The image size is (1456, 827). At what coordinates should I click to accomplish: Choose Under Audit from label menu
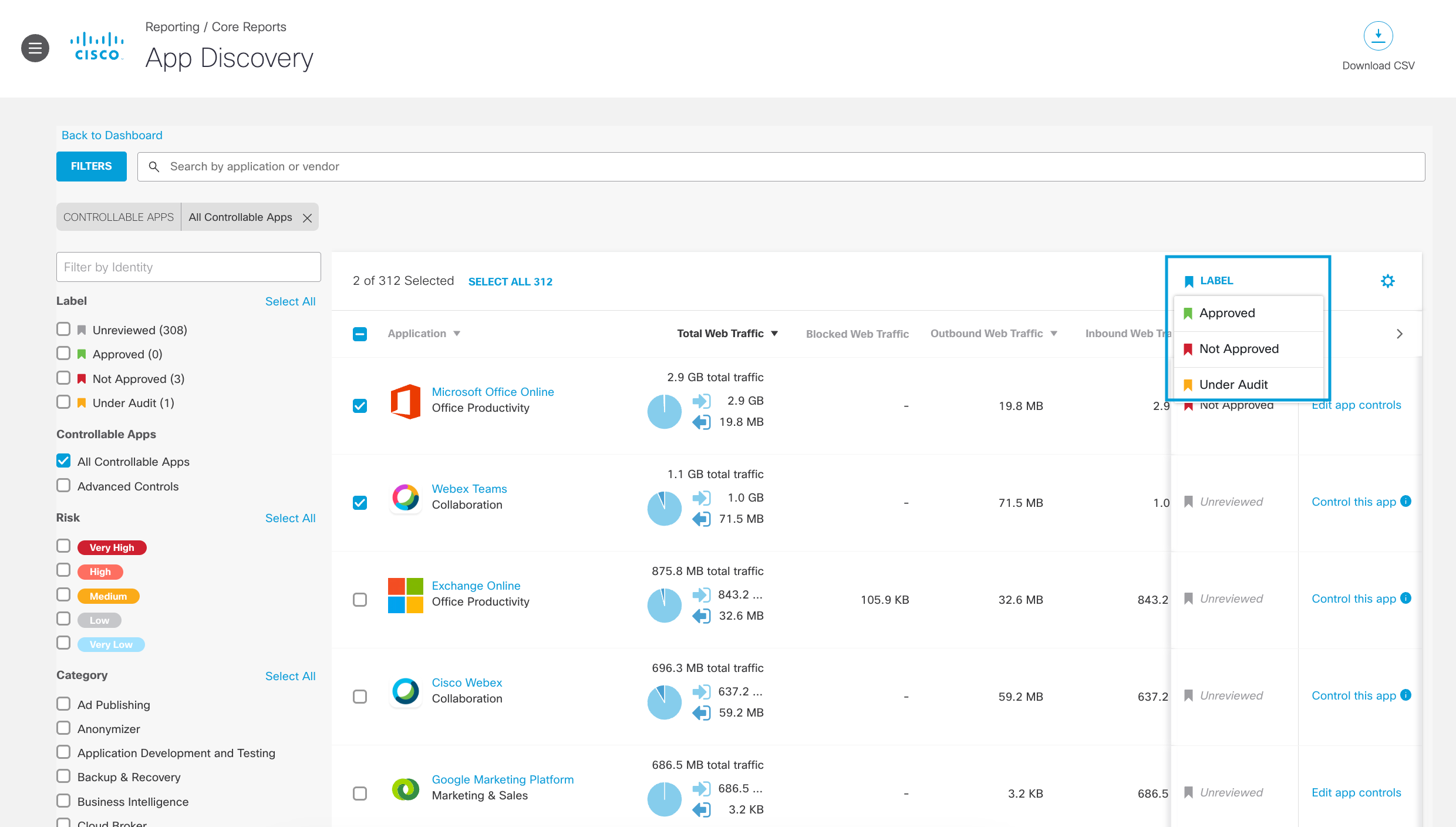pyautogui.click(x=1248, y=385)
